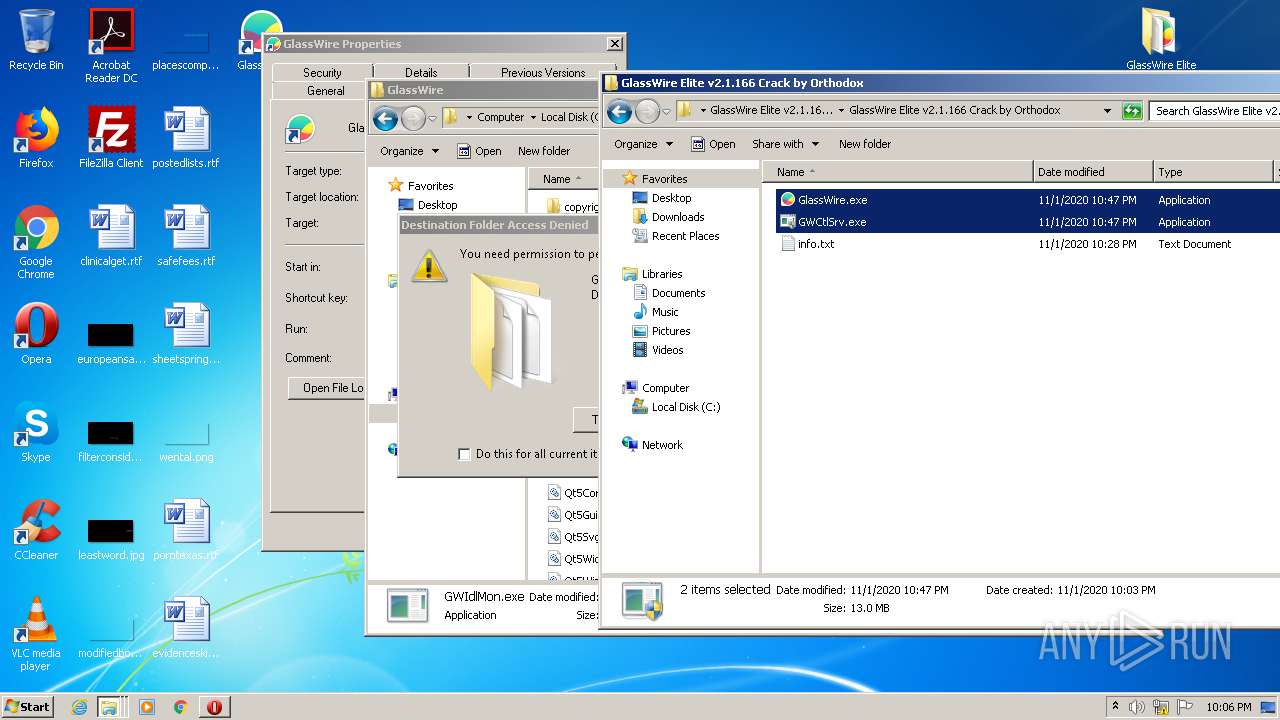1280x720 pixels.
Task: Click the Search GlassWire Elite field
Action: coord(1214,111)
